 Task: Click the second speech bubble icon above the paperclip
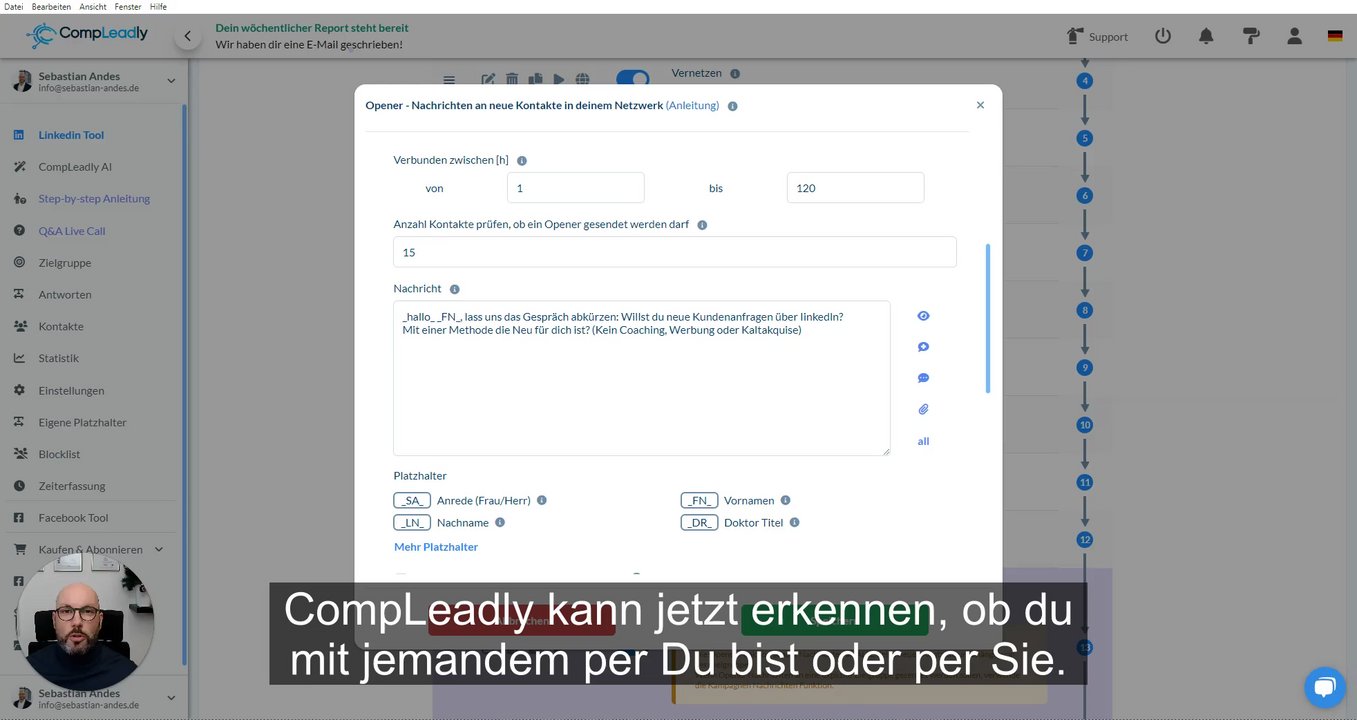[923, 378]
